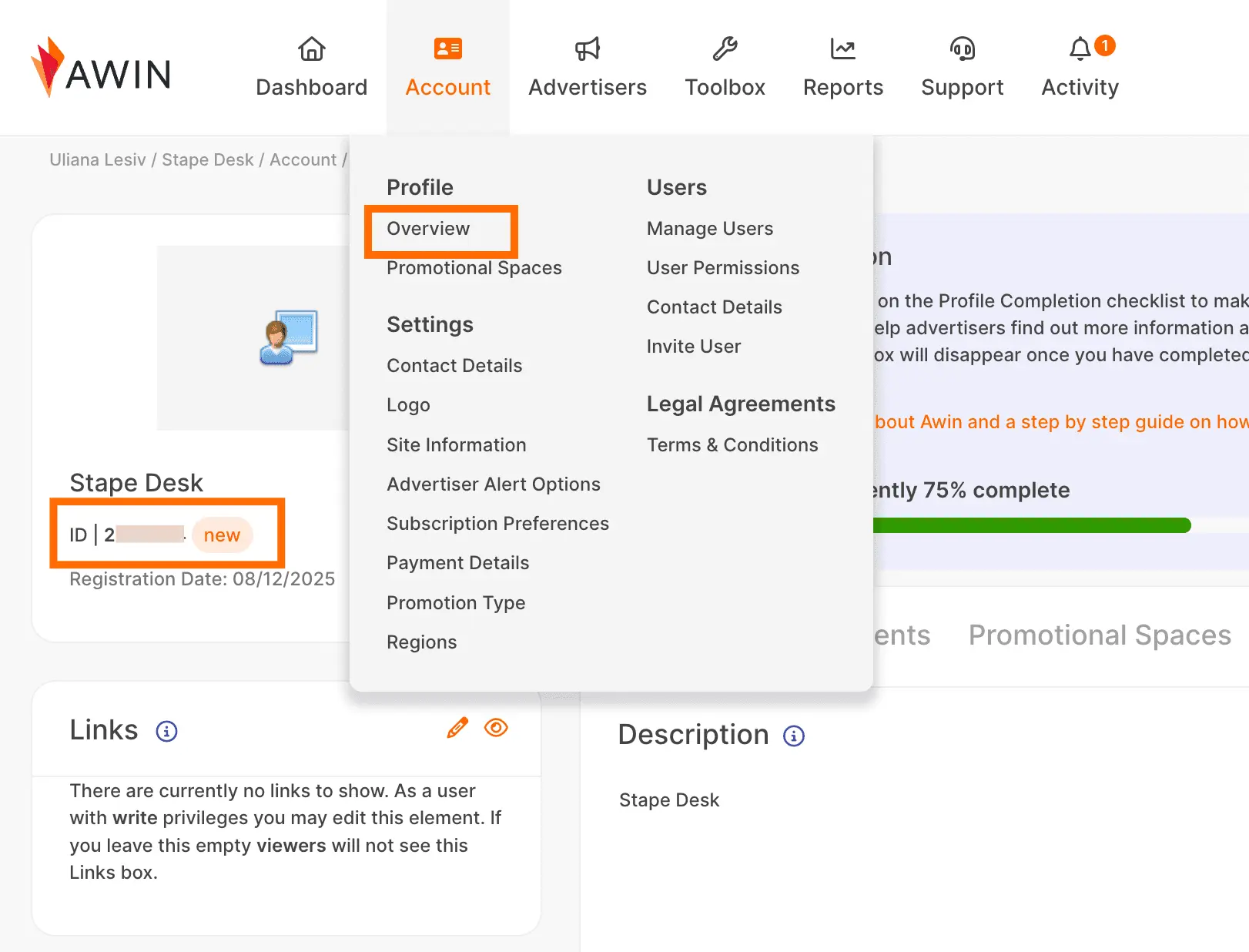
Task: Click Terms & Conditions link
Action: click(732, 445)
